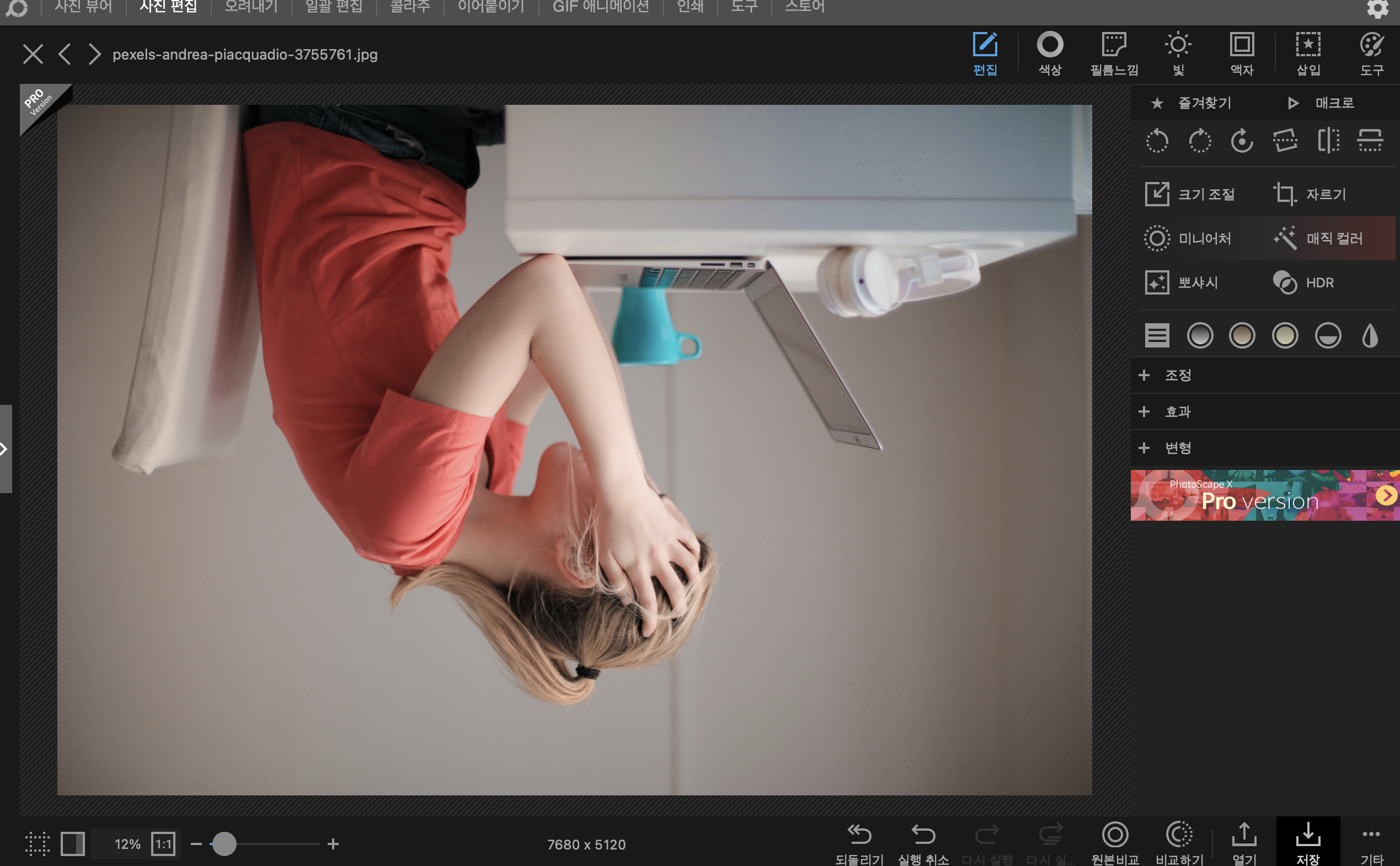
Task: Toggle the selection marquee icon at bottom-left
Action: (x=37, y=844)
